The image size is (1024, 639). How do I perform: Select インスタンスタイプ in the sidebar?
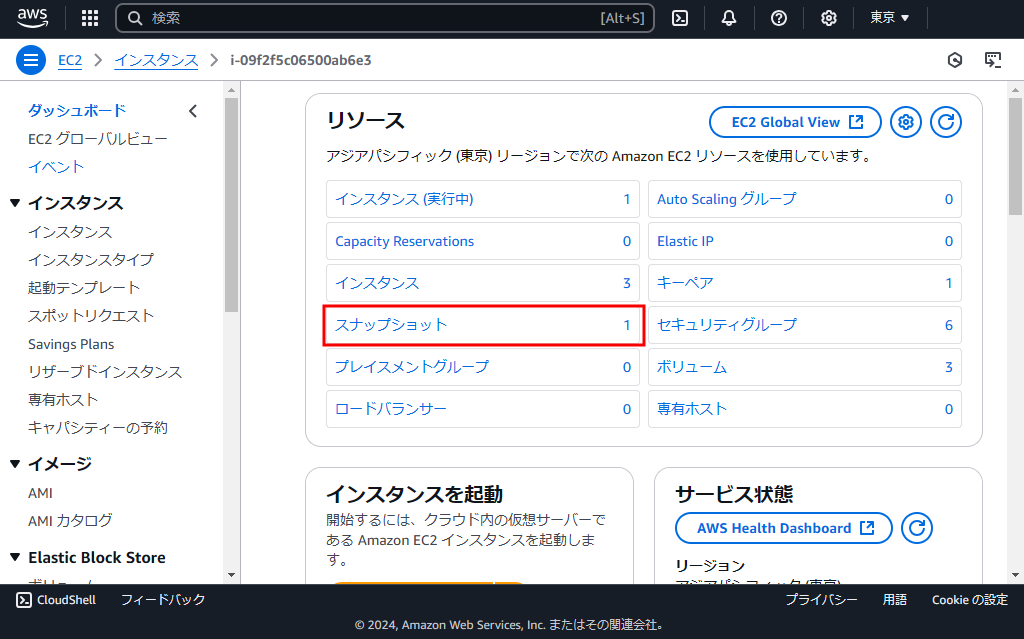91,260
